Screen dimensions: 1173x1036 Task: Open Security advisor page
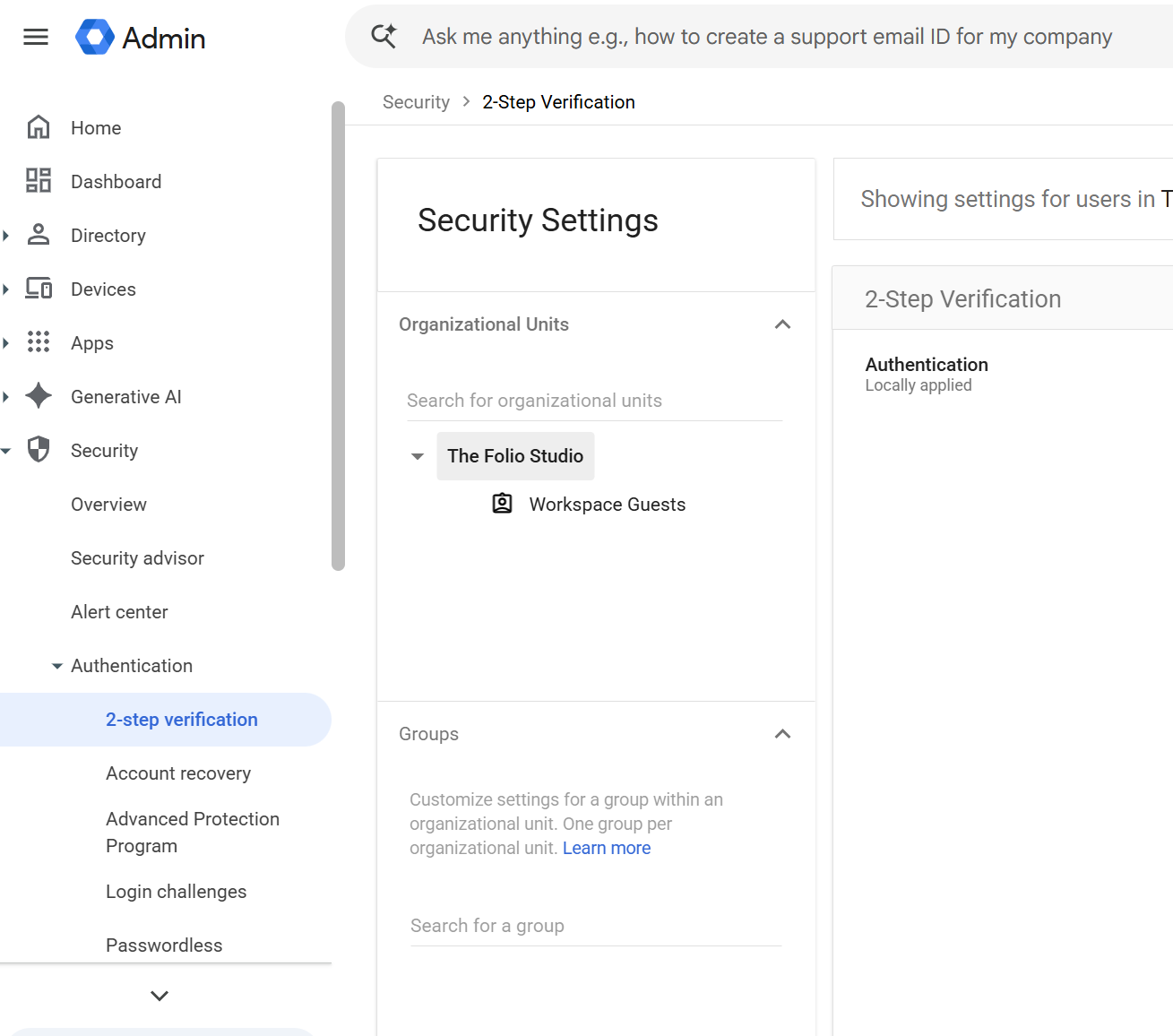click(137, 558)
